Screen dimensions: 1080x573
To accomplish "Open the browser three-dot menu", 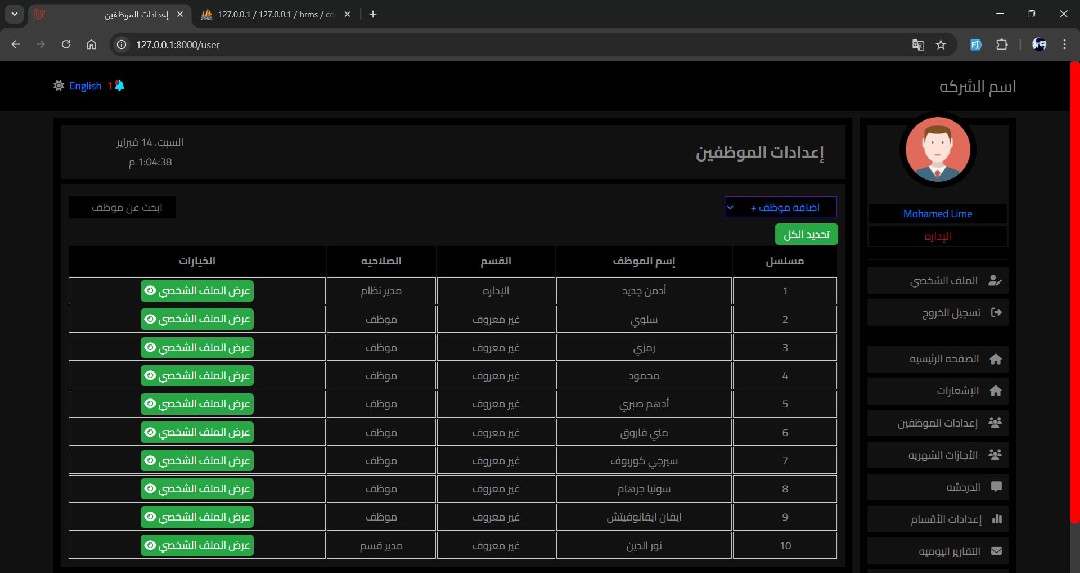I will pos(1065,45).
